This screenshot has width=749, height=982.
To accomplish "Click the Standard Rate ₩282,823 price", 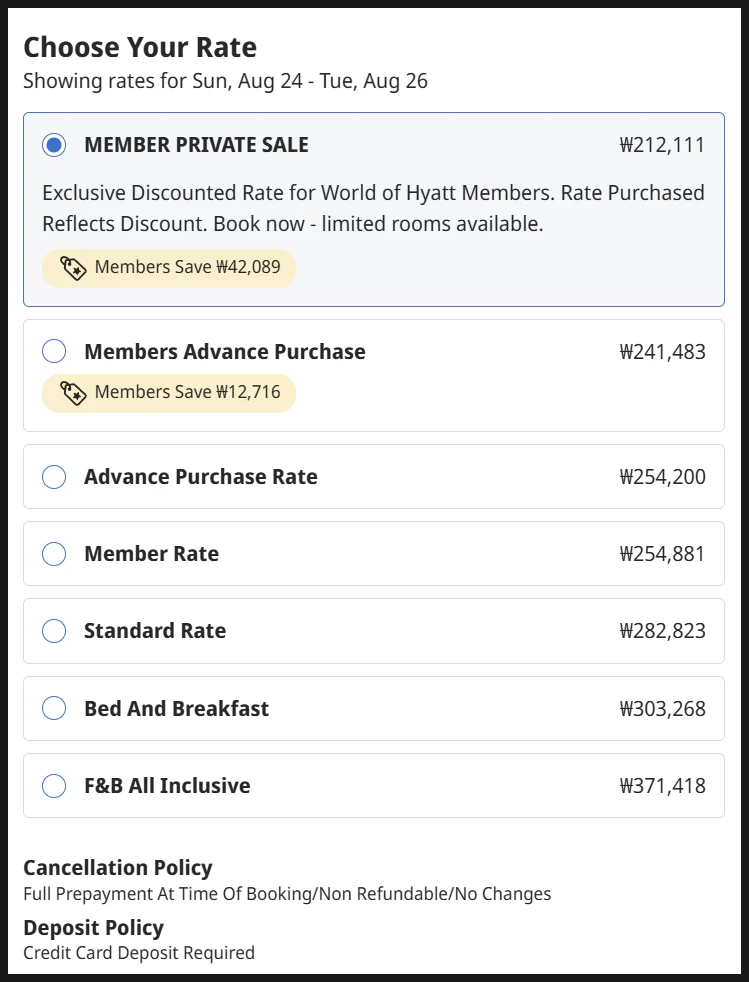I will [662, 631].
